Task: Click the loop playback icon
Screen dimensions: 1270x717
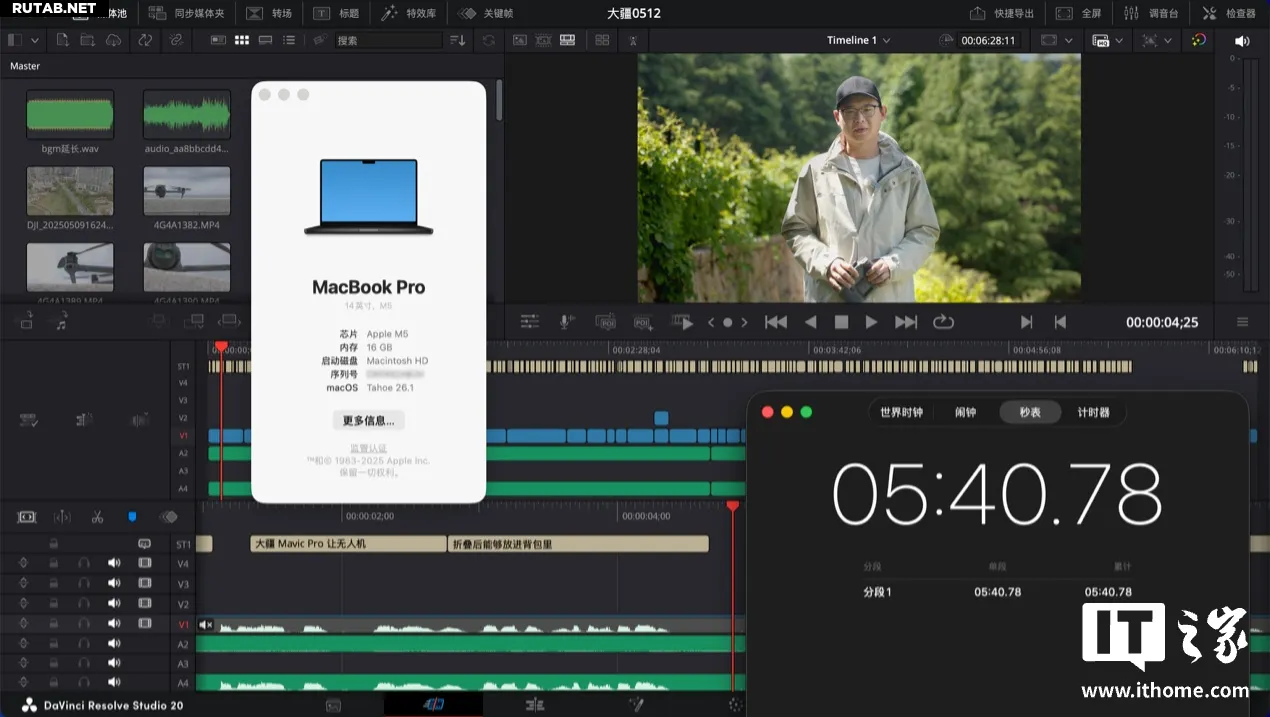Action: [x=943, y=322]
